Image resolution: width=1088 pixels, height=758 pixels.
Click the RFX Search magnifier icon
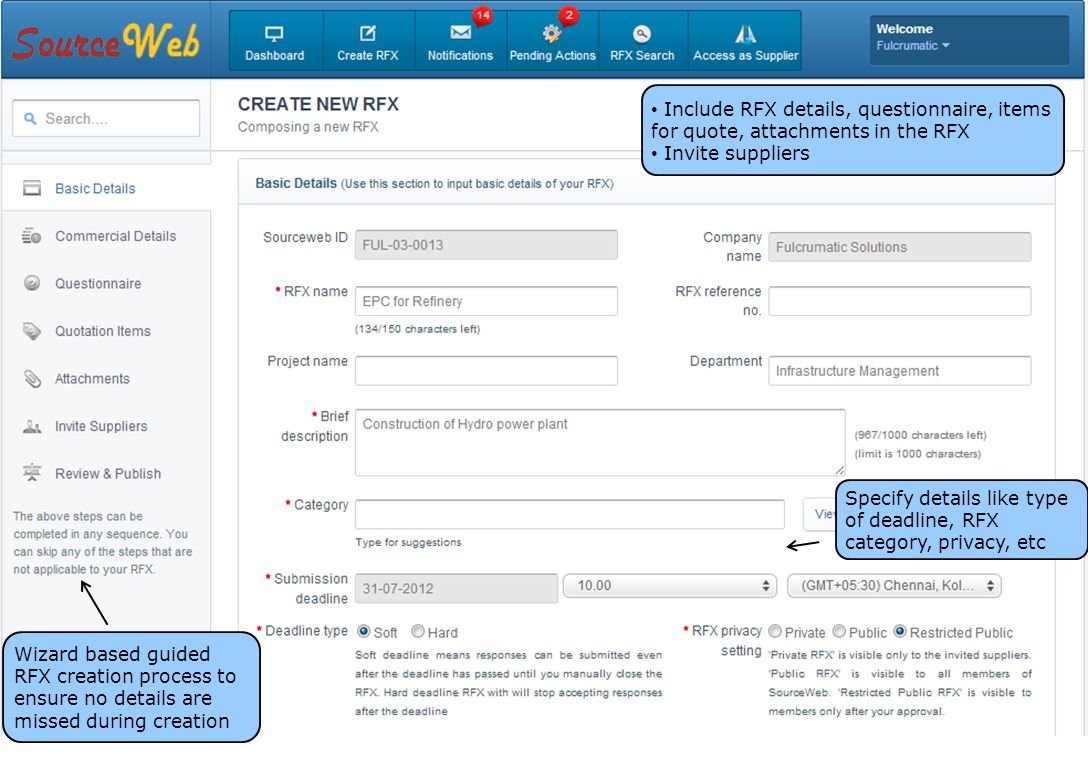[642, 33]
